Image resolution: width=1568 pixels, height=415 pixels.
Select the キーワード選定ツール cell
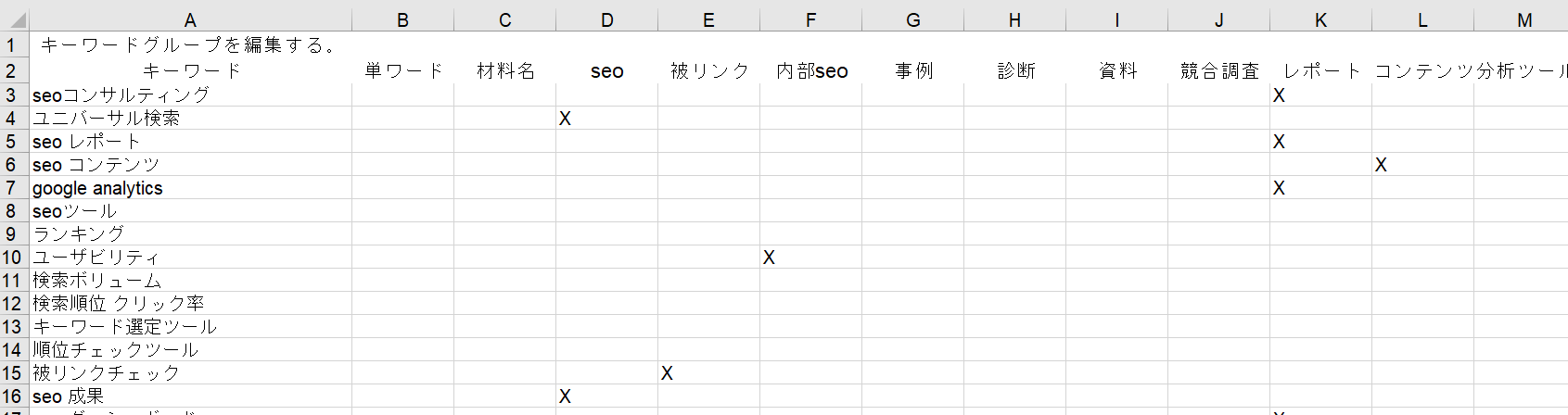(x=190, y=326)
